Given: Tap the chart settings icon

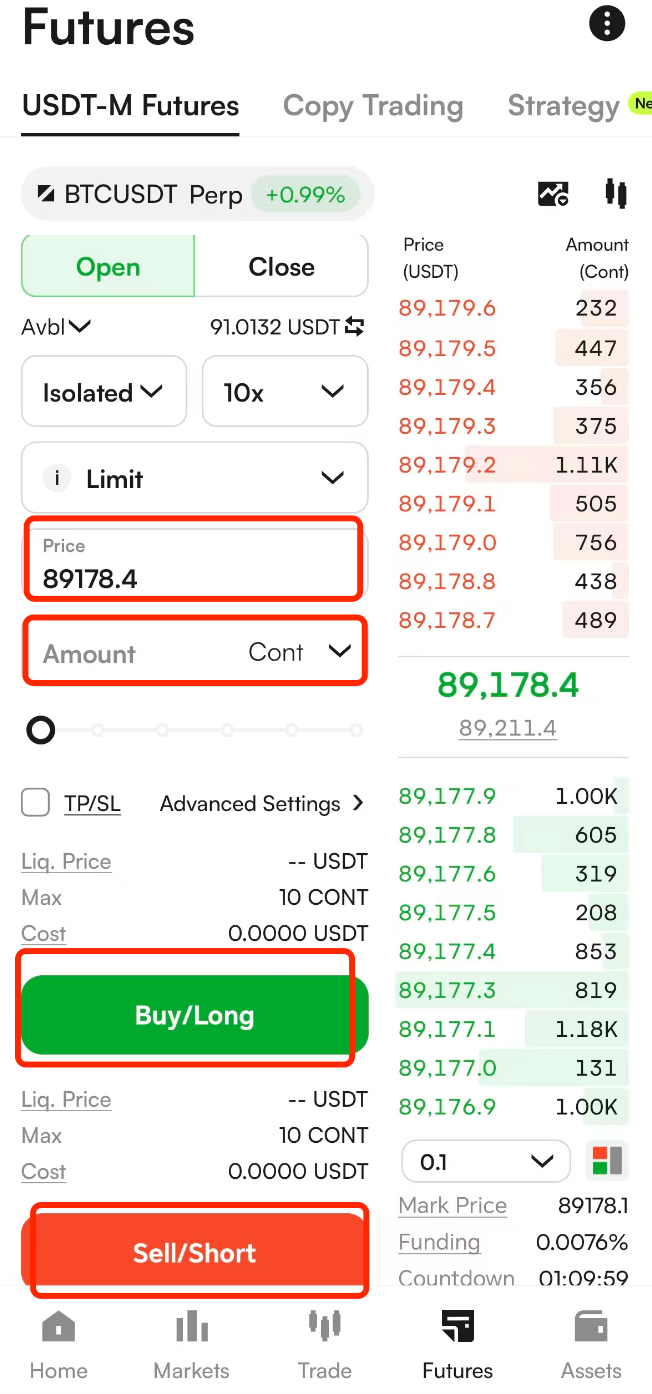Looking at the screenshot, I should coord(553,194).
